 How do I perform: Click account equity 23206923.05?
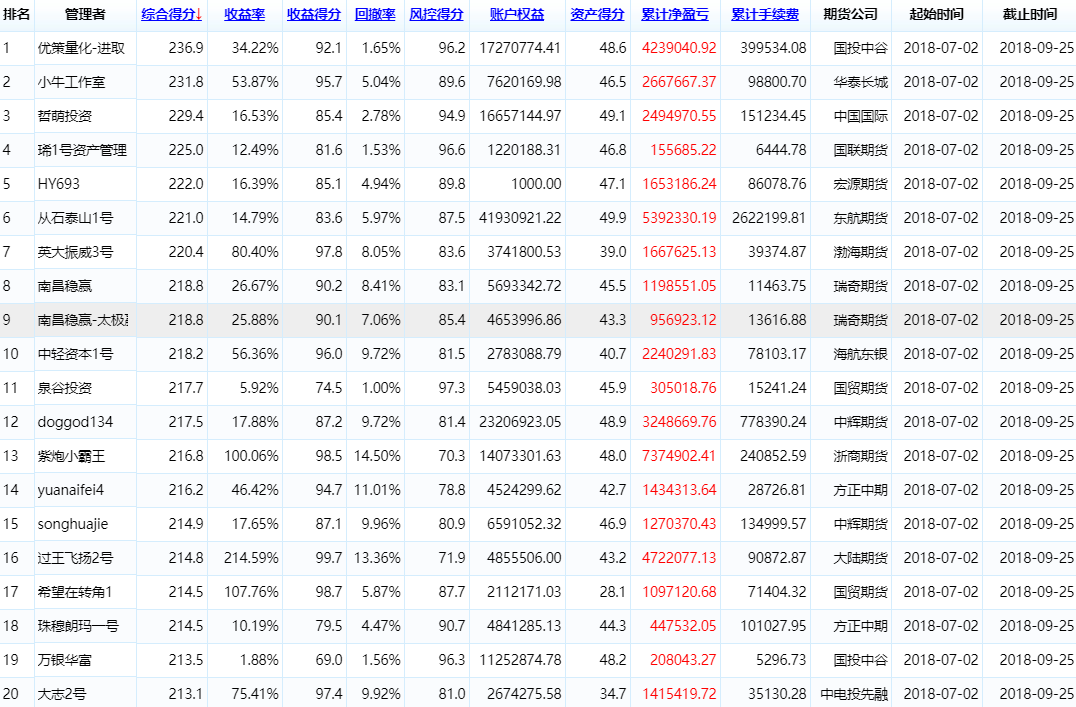(520, 422)
